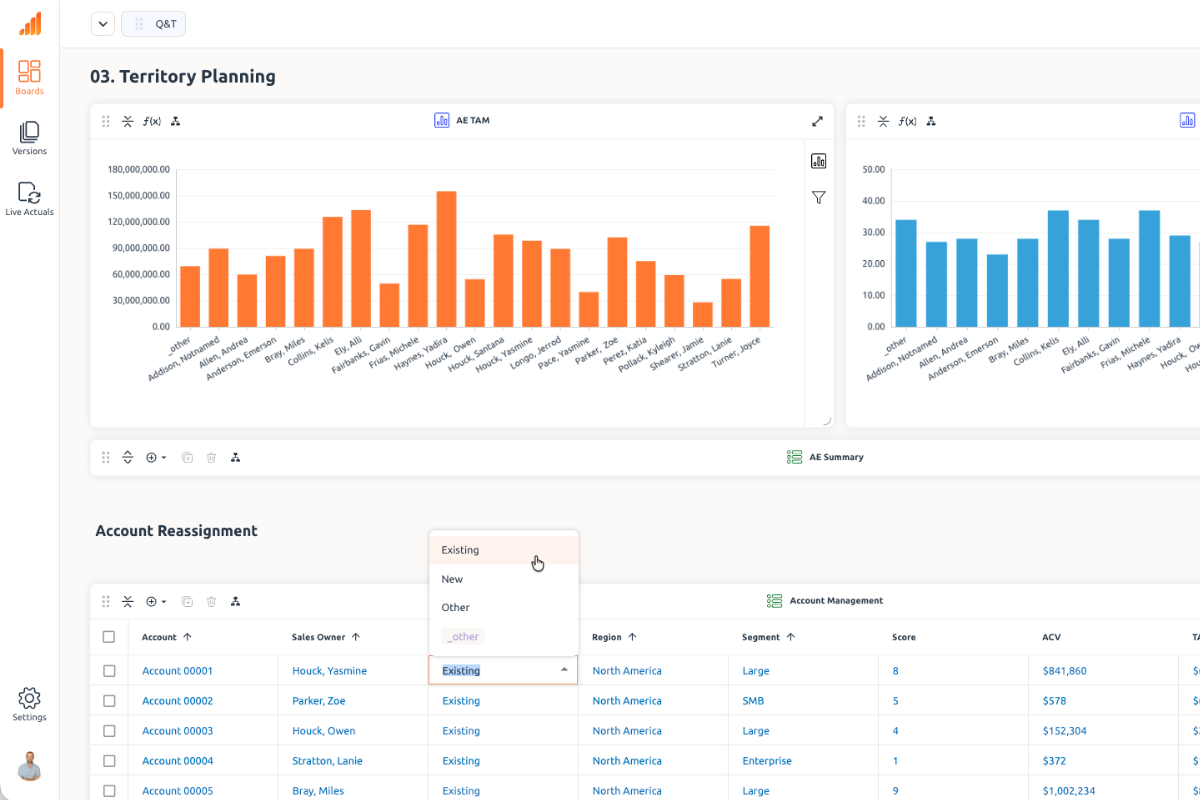
Task: Maximize the AE TAM chart
Action: coord(817,121)
